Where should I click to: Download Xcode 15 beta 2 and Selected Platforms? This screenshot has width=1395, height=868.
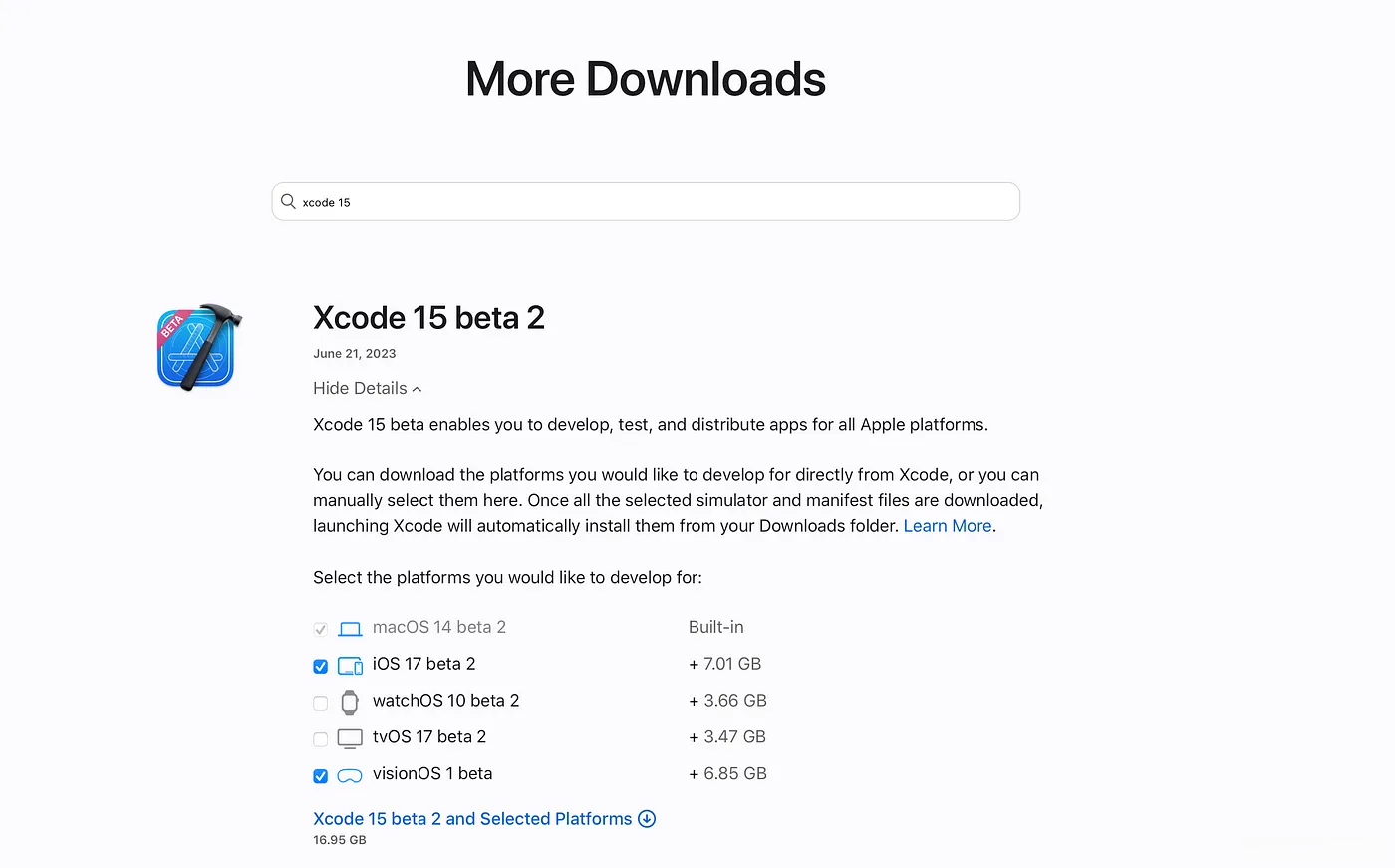[x=472, y=819]
